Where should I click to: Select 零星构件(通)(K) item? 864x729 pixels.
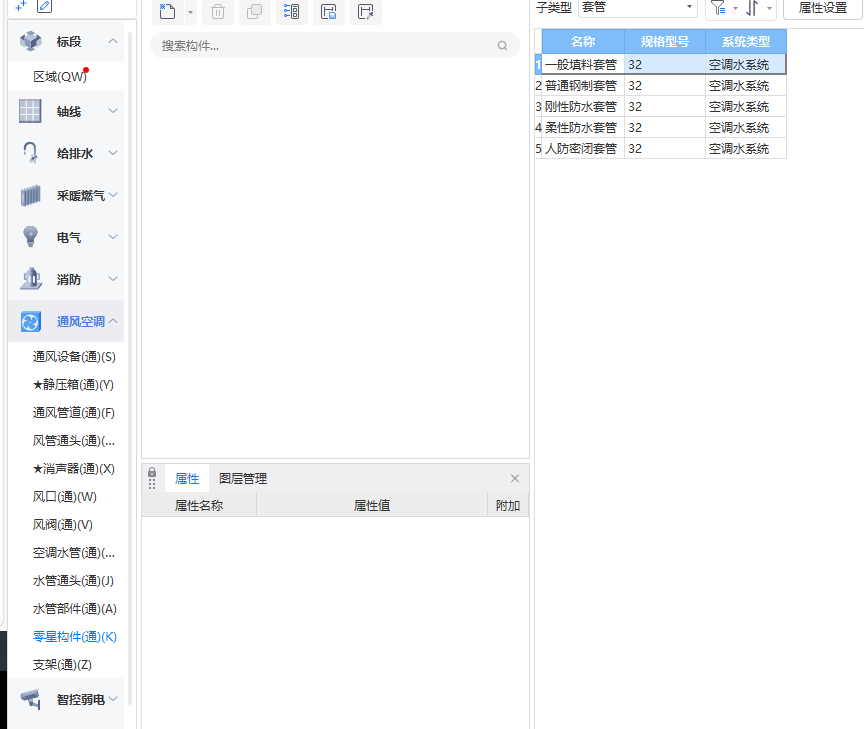point(74,637)
